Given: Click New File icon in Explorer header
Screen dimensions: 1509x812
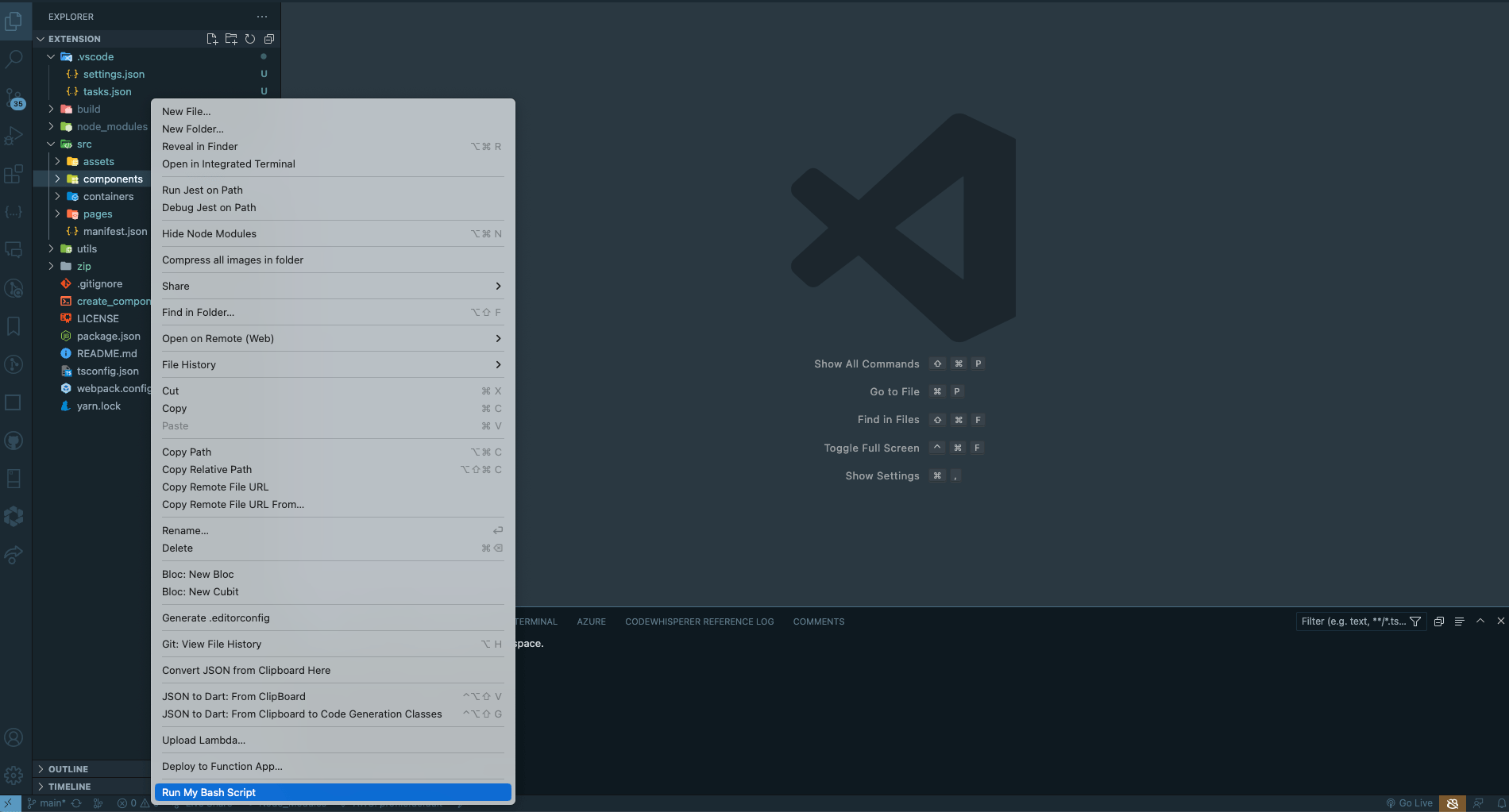Looking at the screenshot, I should (x=212, y=39).
